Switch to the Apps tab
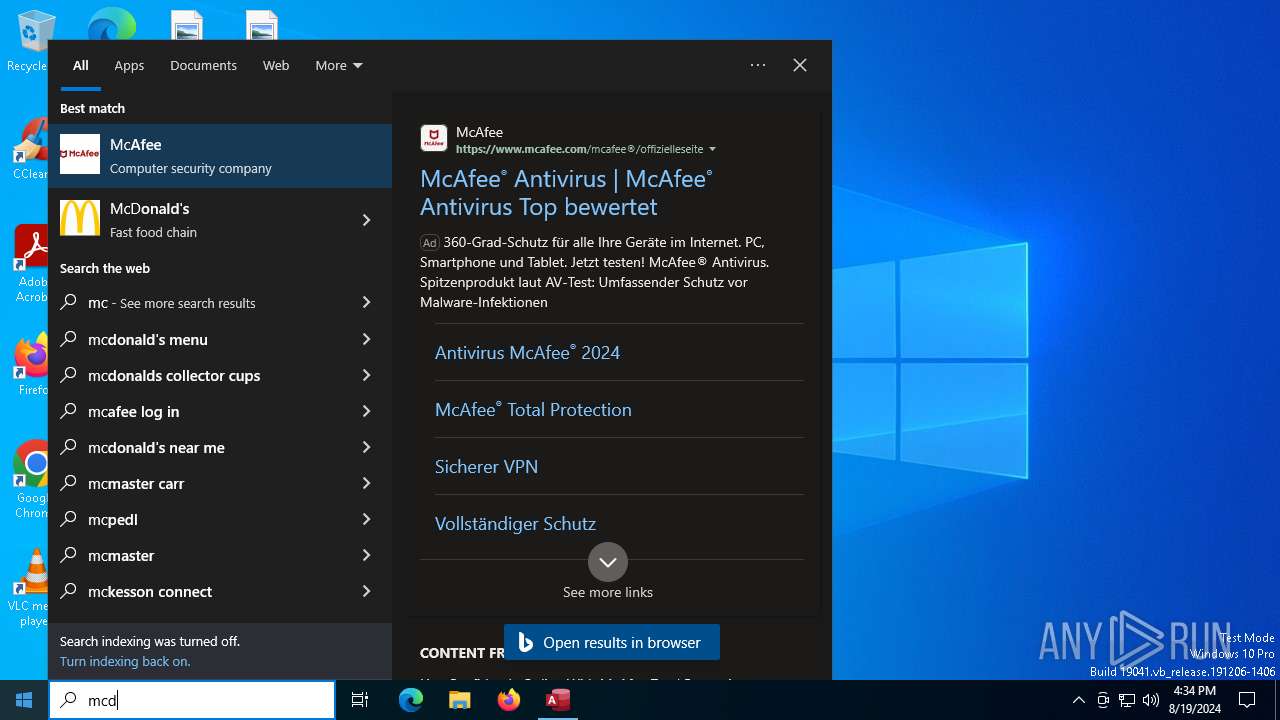1280x720 pixels. coord(129,65)
